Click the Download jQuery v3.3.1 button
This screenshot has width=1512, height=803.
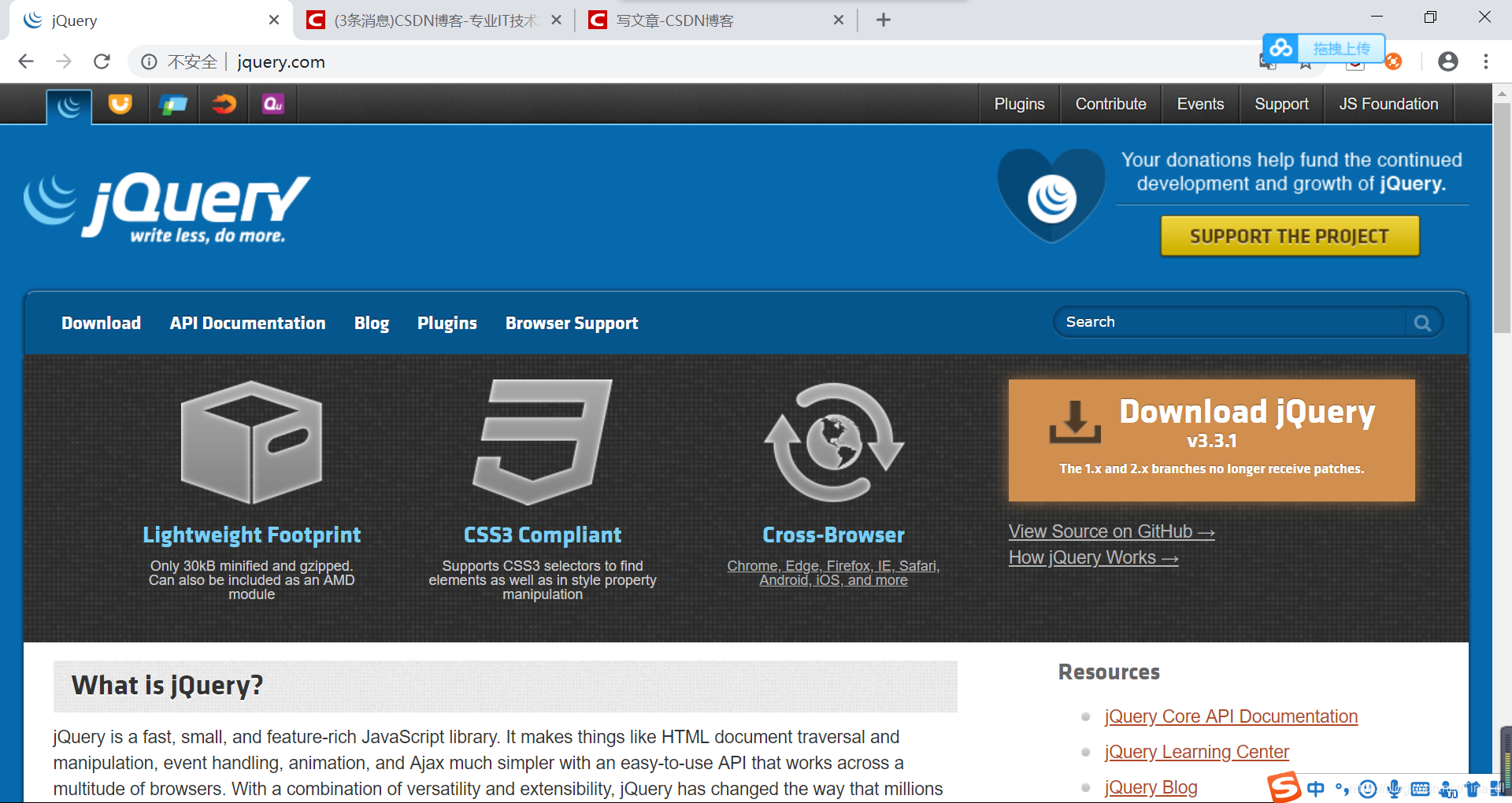click(1211, 440)
